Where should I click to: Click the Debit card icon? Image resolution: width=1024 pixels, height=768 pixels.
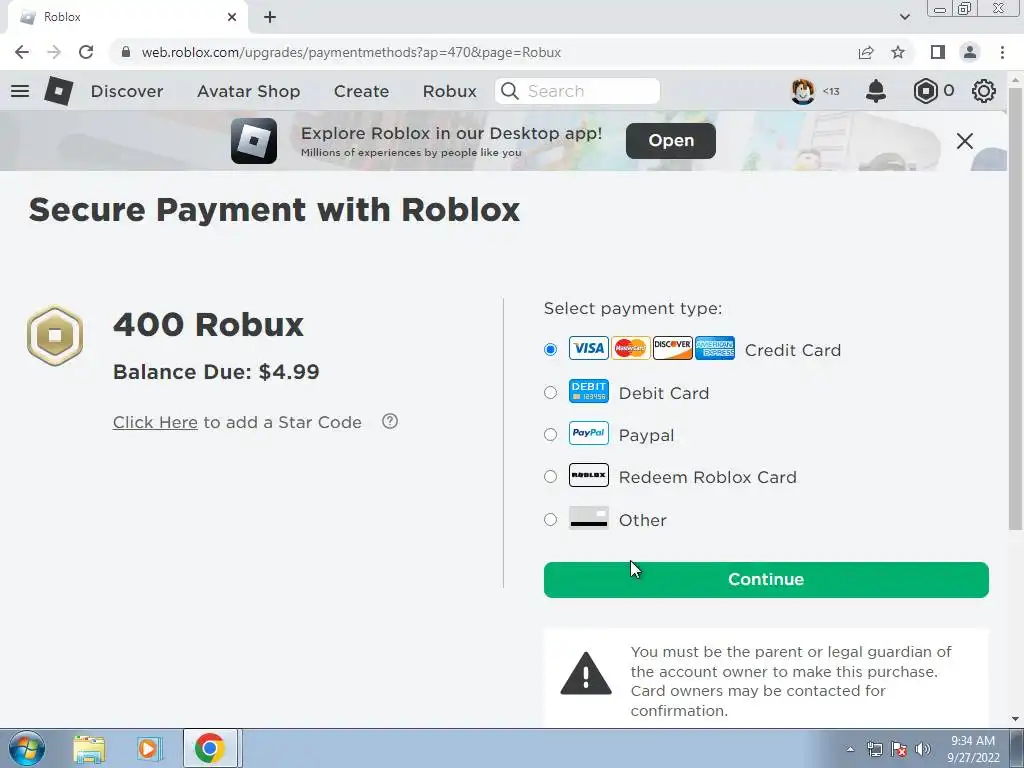tap(588, 391)
